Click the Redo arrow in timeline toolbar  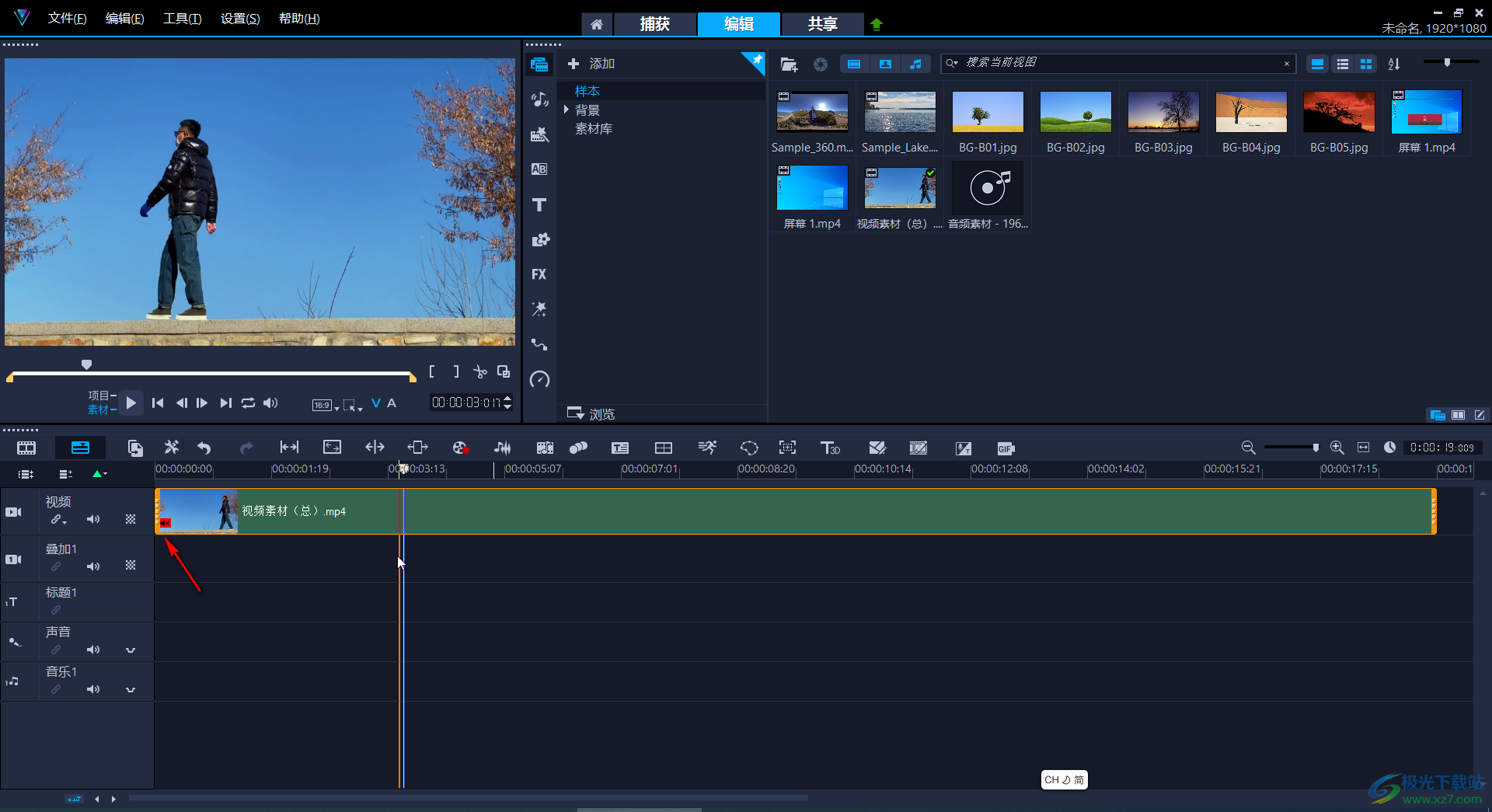246,448
